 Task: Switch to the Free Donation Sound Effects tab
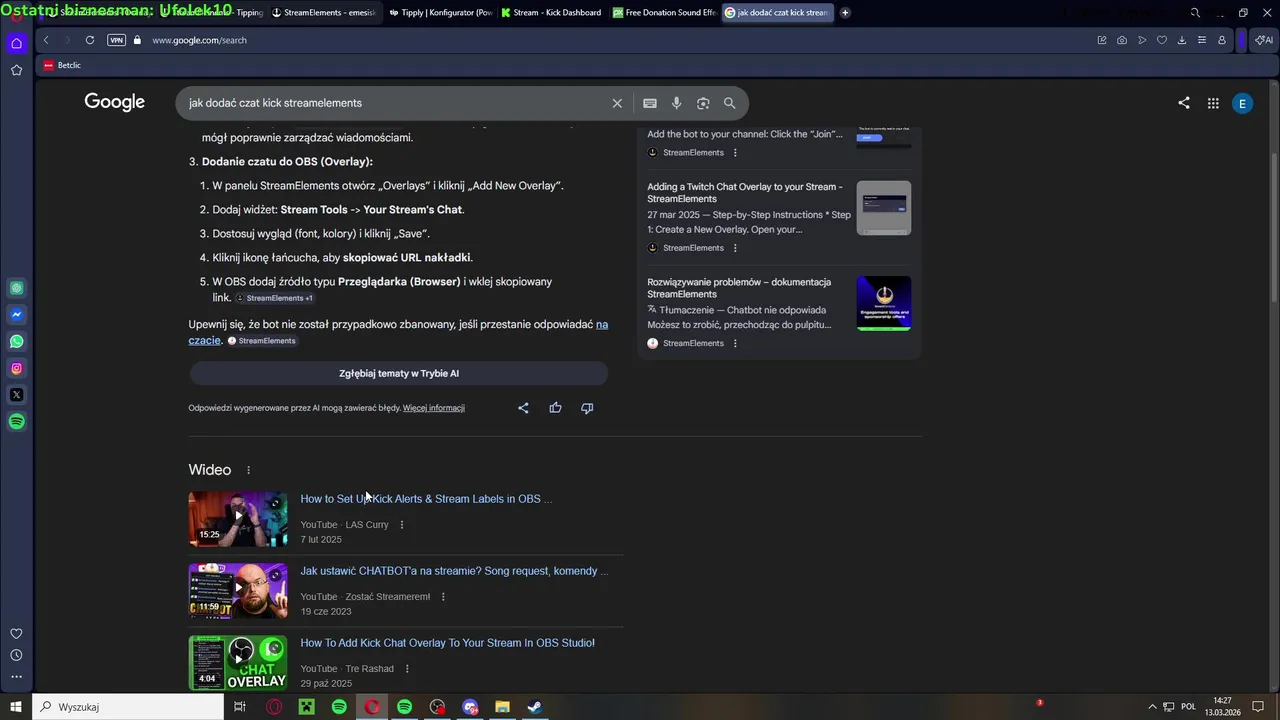(664, 13)
